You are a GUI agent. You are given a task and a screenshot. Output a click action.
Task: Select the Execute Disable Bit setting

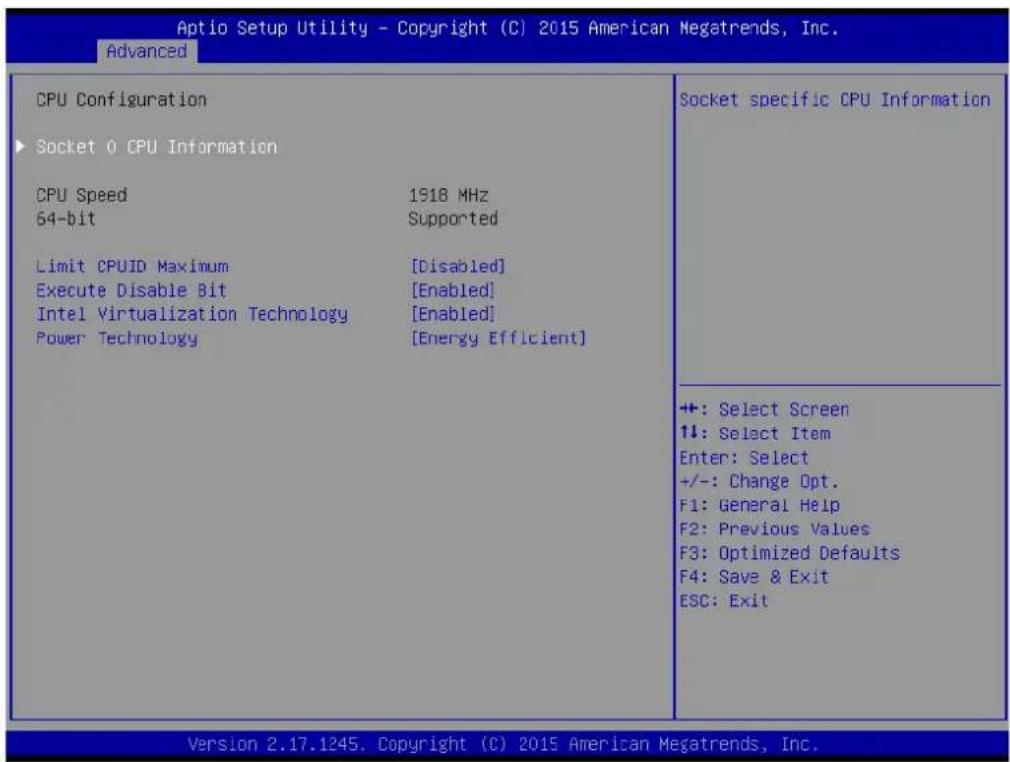coord(131,290)
